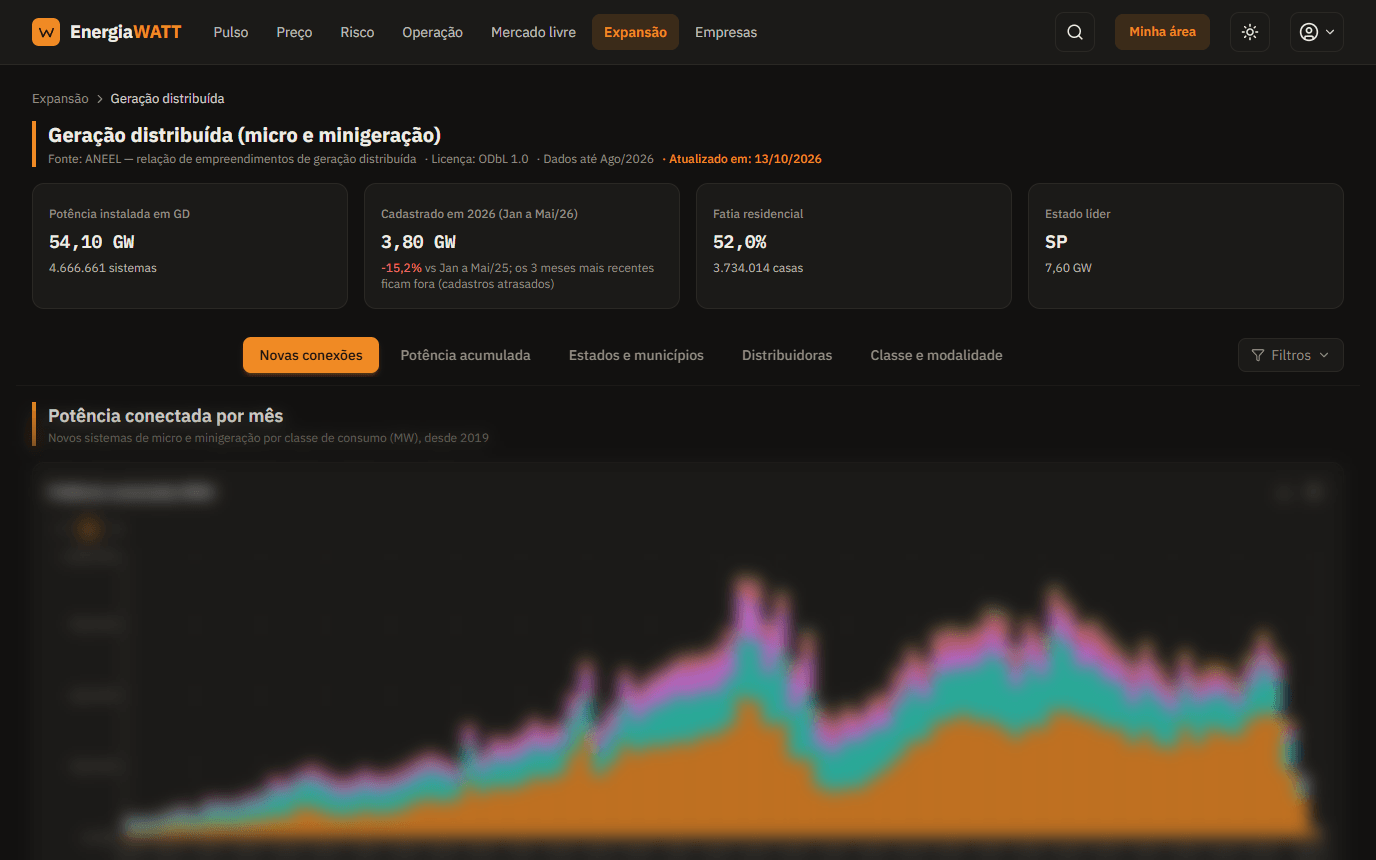The image size is (1376, 860).
Task: Expand the Filtros dropdown chevron
Action: click(1324, 355)
